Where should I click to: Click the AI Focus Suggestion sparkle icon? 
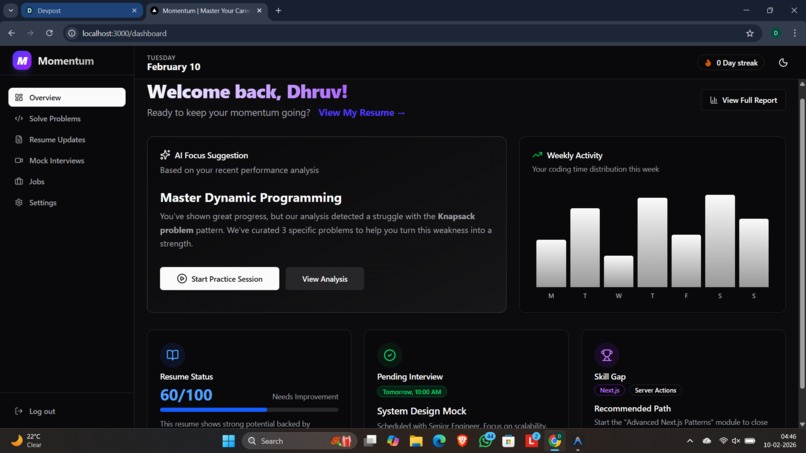[165, 155]
